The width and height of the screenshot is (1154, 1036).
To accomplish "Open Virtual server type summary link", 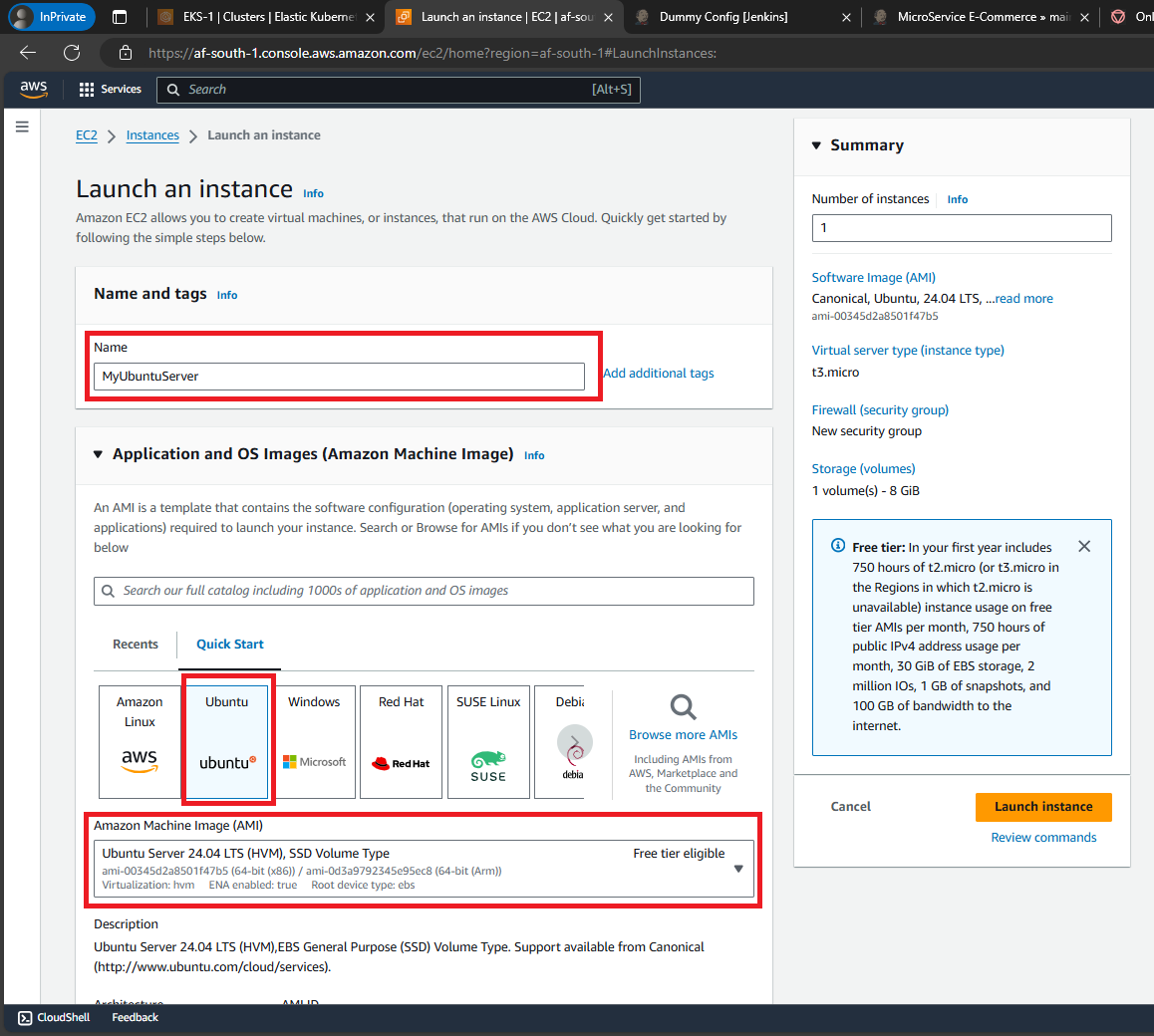I will point(908,351).
